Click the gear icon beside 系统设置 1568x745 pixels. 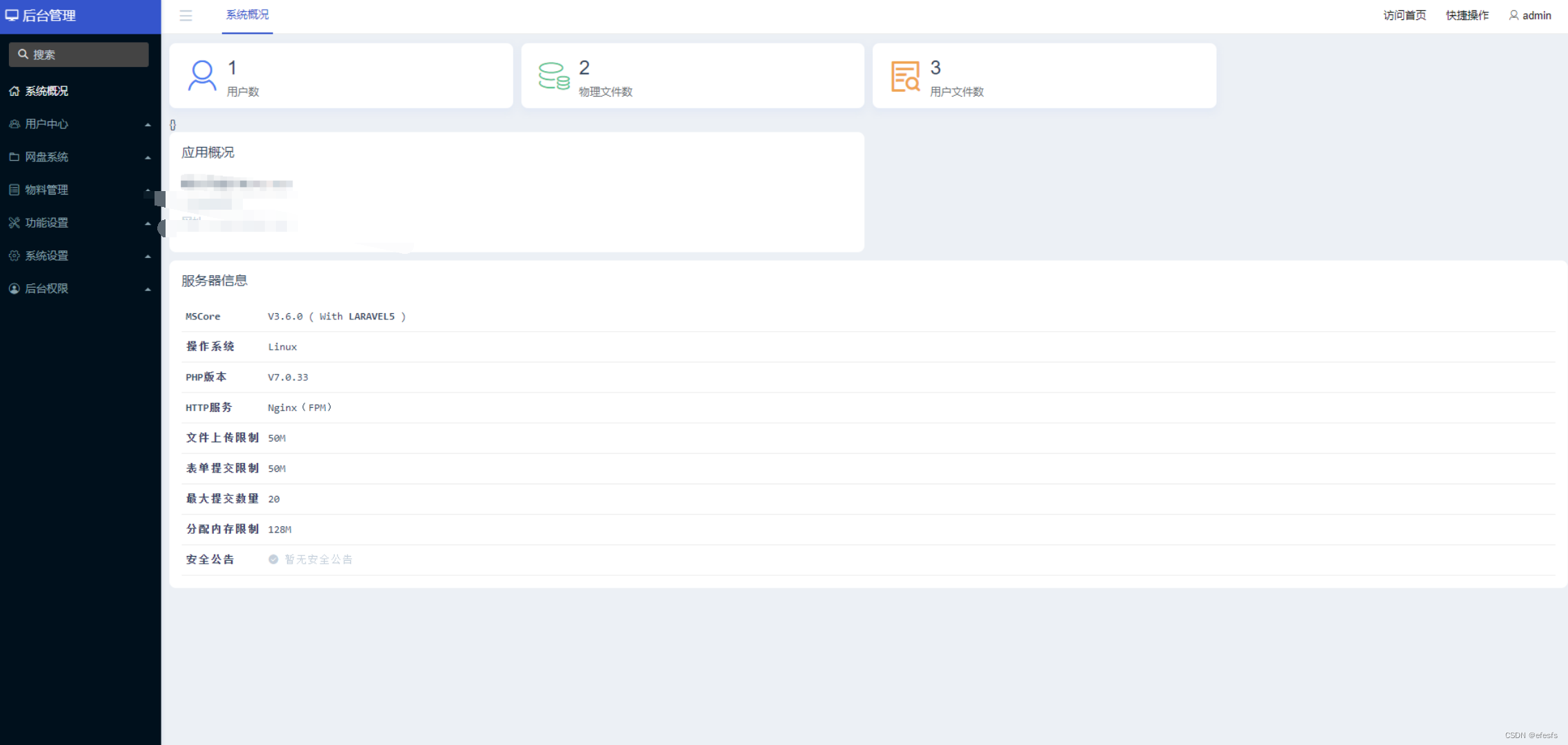tap(14, 256)
